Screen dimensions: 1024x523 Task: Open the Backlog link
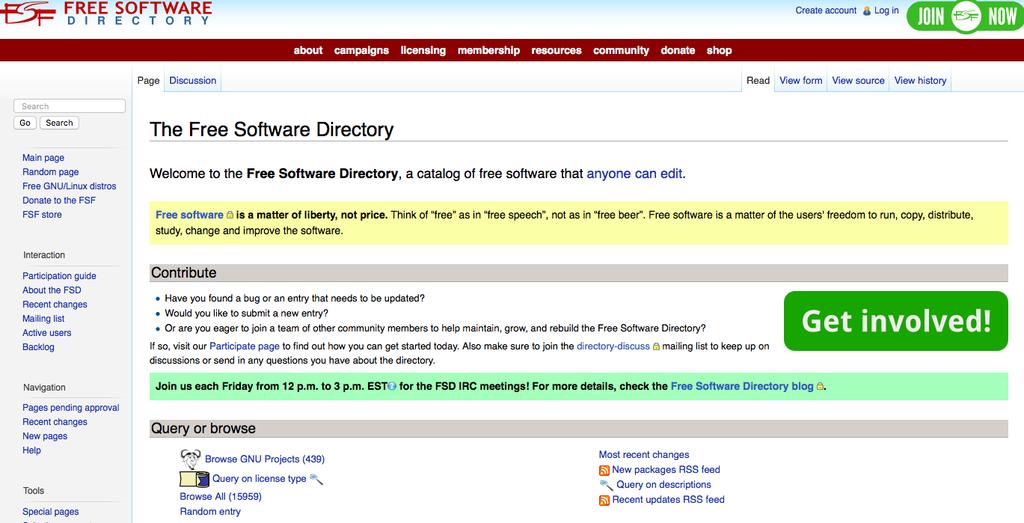pos(38,347)
